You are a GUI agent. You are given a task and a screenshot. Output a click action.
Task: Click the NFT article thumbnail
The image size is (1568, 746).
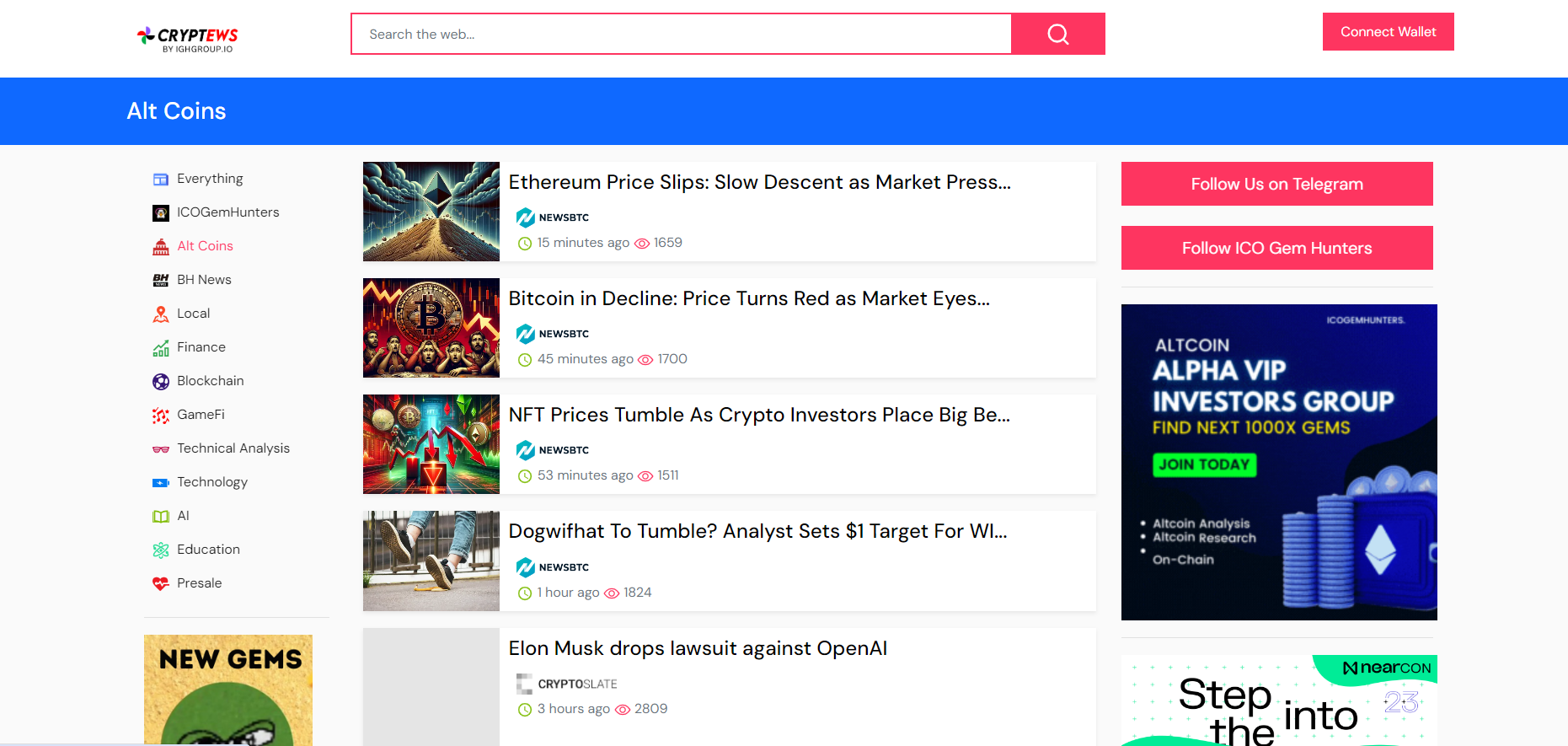click(x=431, y=444)
